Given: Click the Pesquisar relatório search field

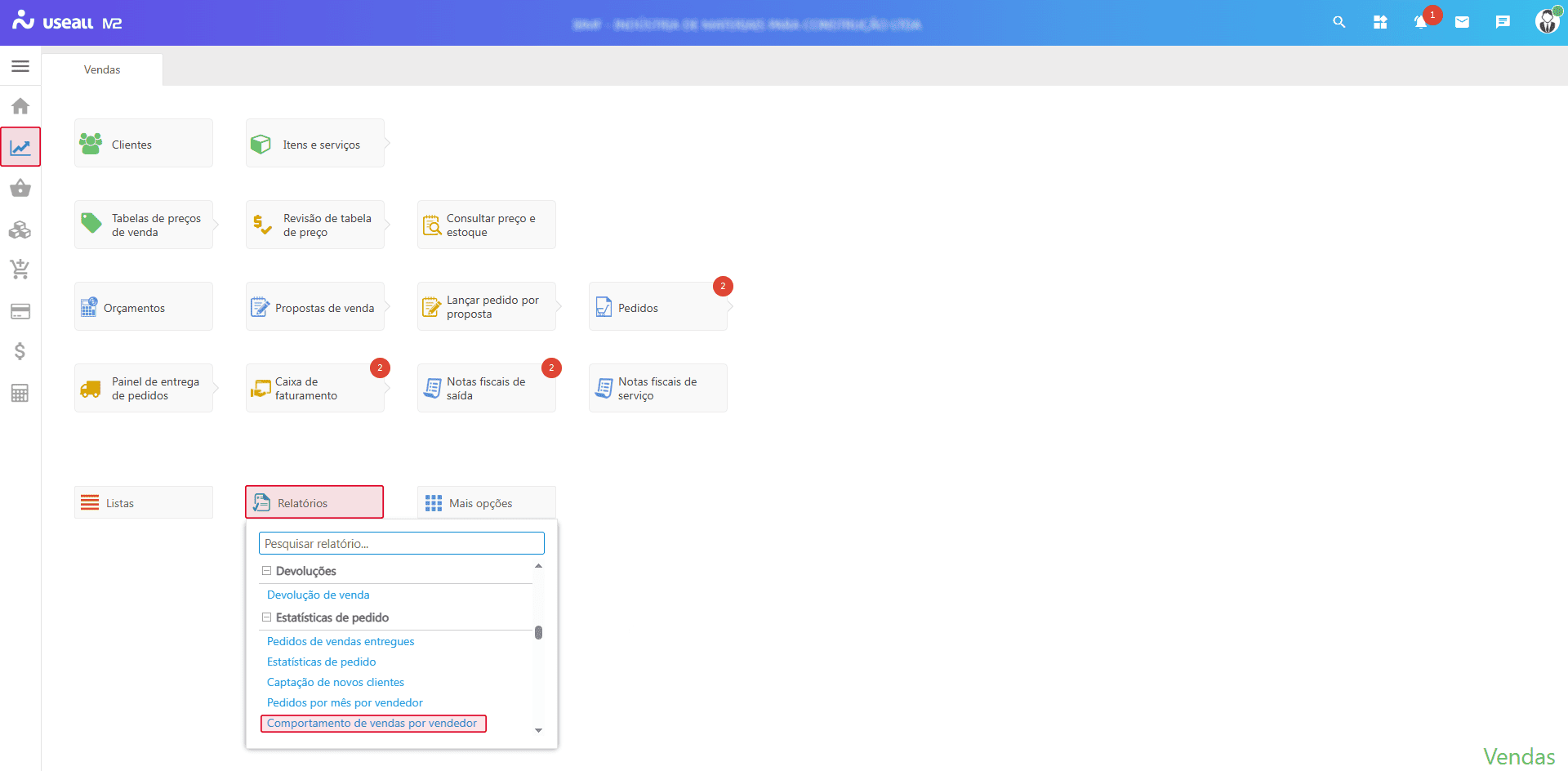Looking at the screenshot, I should (x=401, y=544).
